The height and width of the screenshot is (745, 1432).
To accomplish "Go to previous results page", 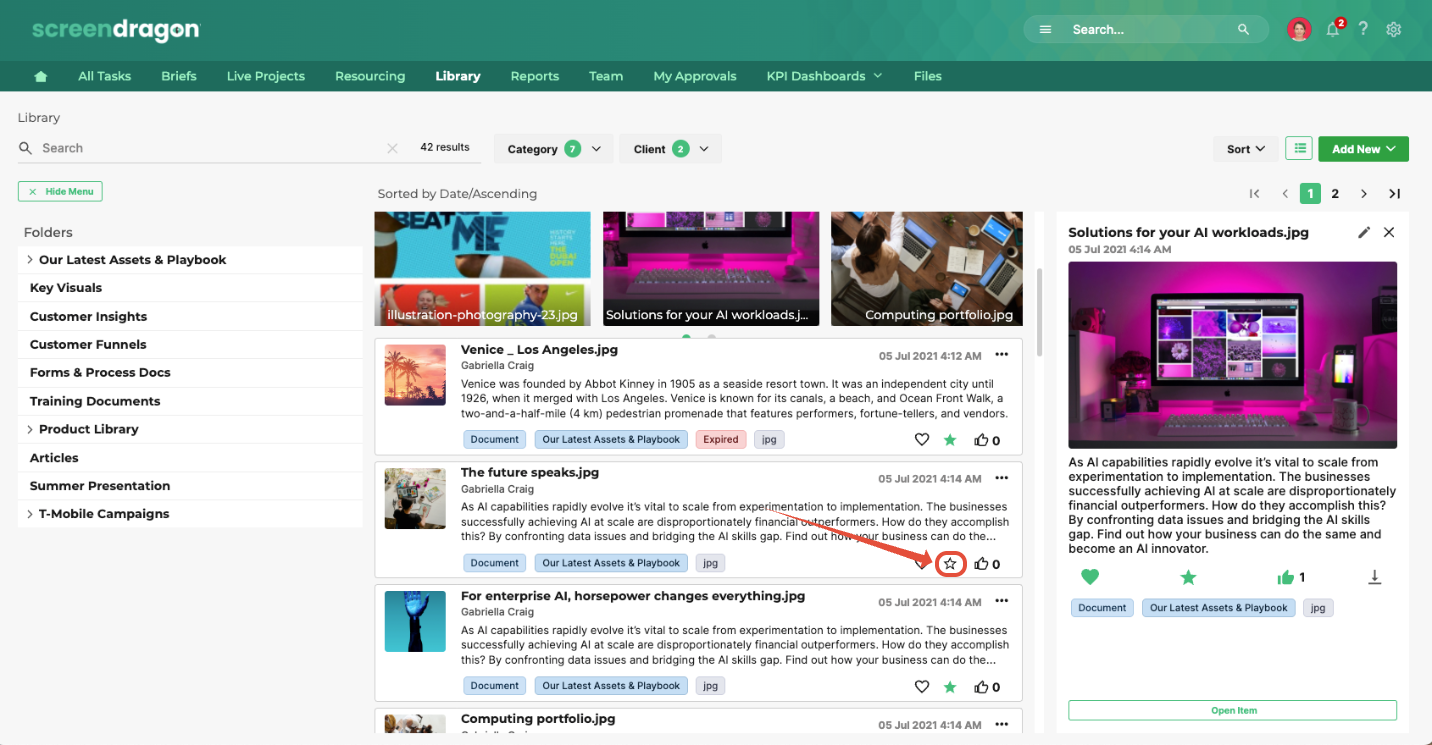I will (x=1285, y=194).
